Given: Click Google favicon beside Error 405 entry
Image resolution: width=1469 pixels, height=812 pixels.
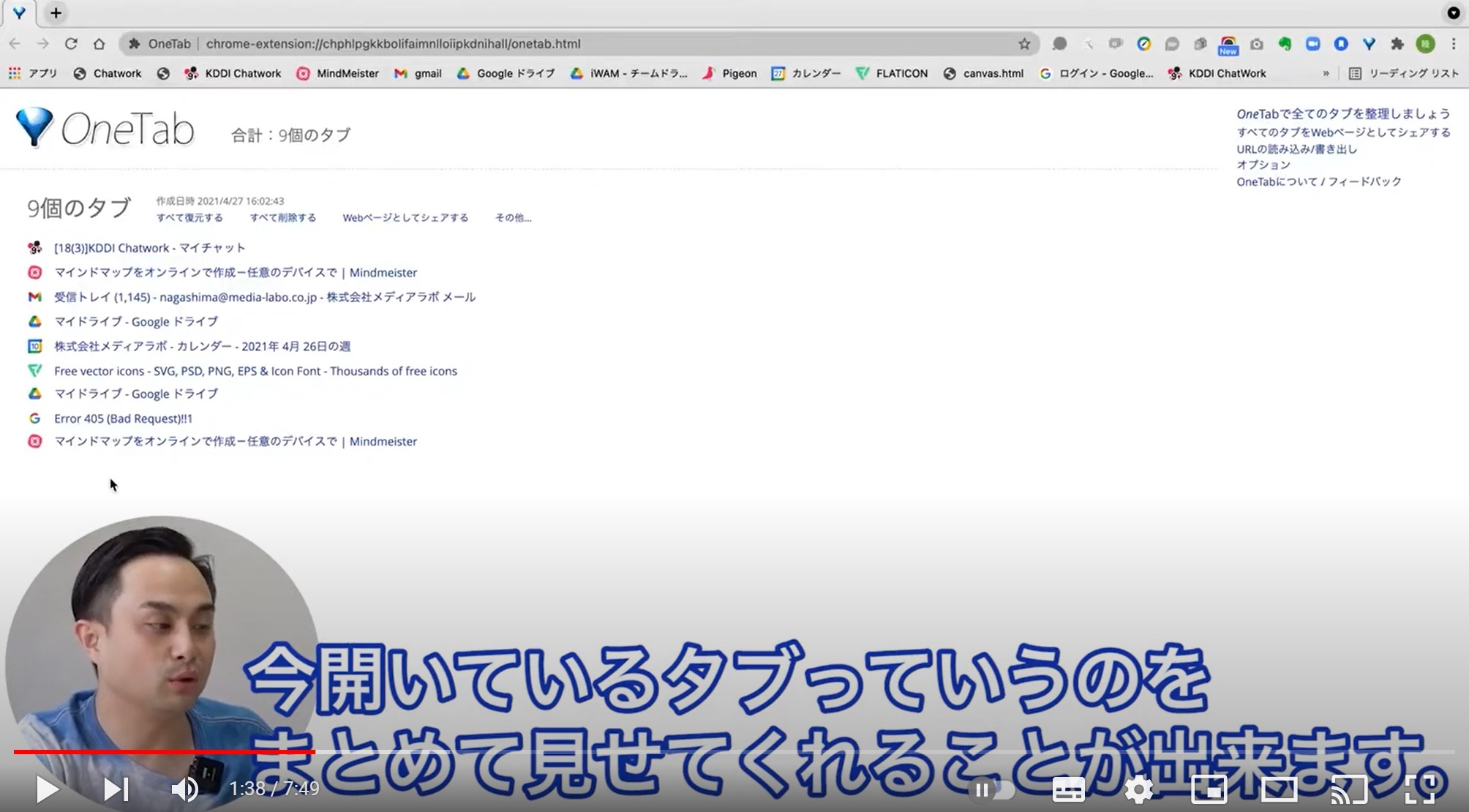Looking at the screenshot, I should 34,418.
